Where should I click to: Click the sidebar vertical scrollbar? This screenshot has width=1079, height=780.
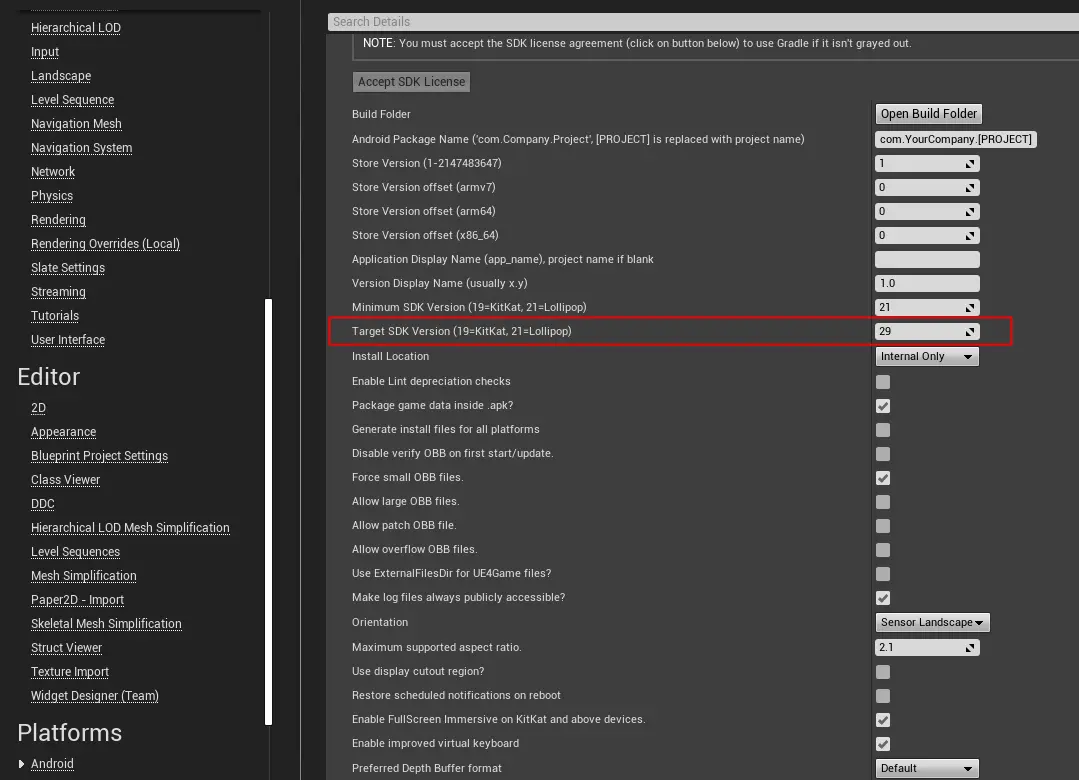point(268,510)
